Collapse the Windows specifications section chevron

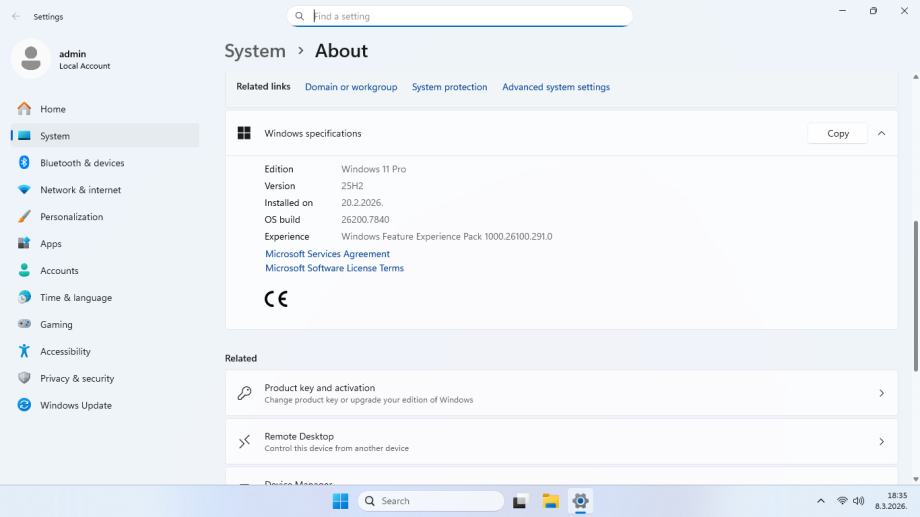pyautogui.click(x=881, y=134)
